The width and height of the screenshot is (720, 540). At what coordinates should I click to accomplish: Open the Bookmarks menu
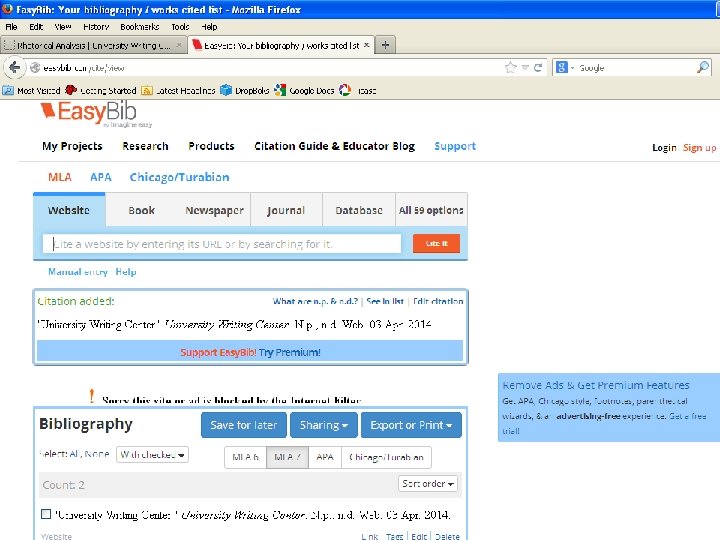pos(140,27)
